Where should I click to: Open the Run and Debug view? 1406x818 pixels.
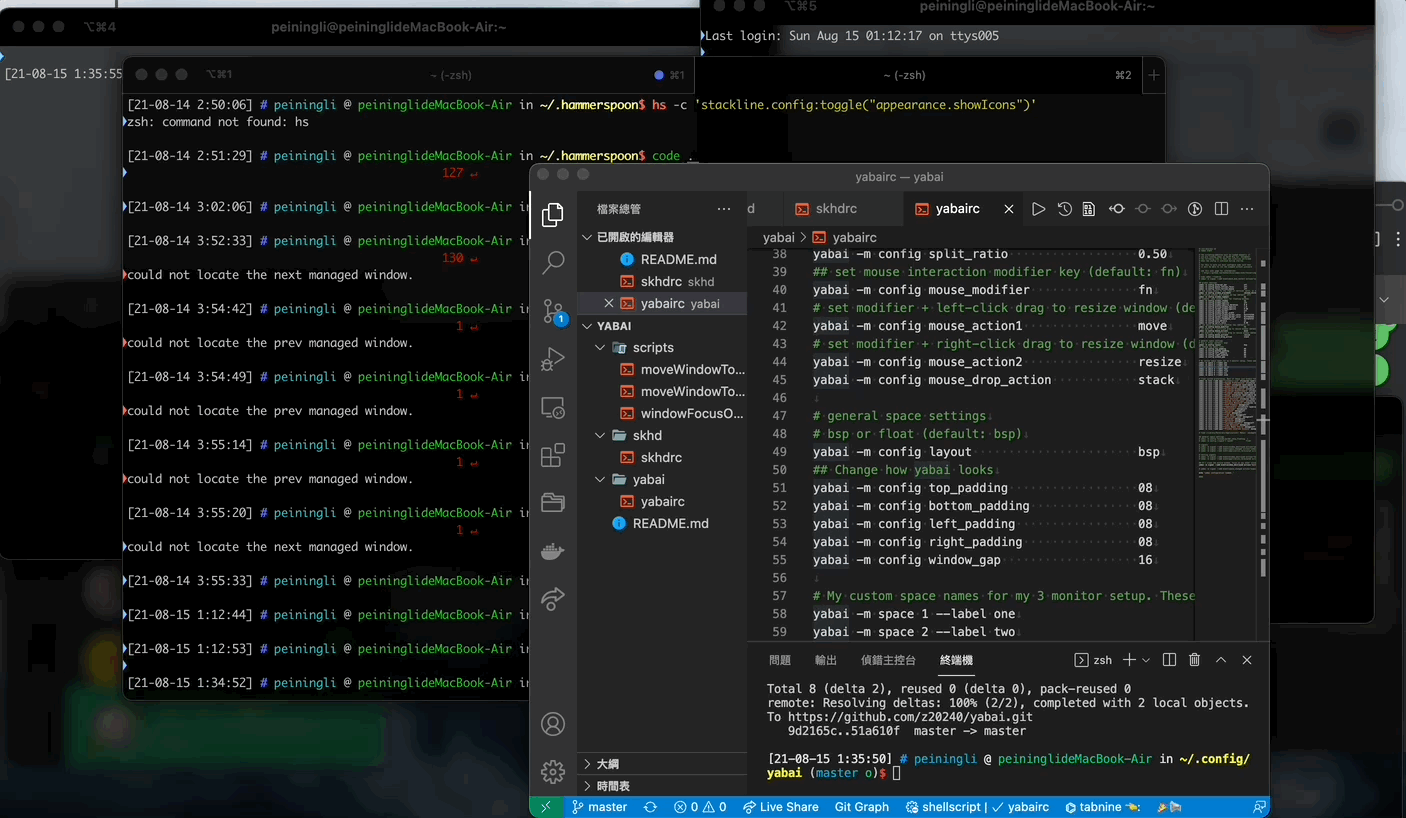pyautogui.click(x=553, y=359)
